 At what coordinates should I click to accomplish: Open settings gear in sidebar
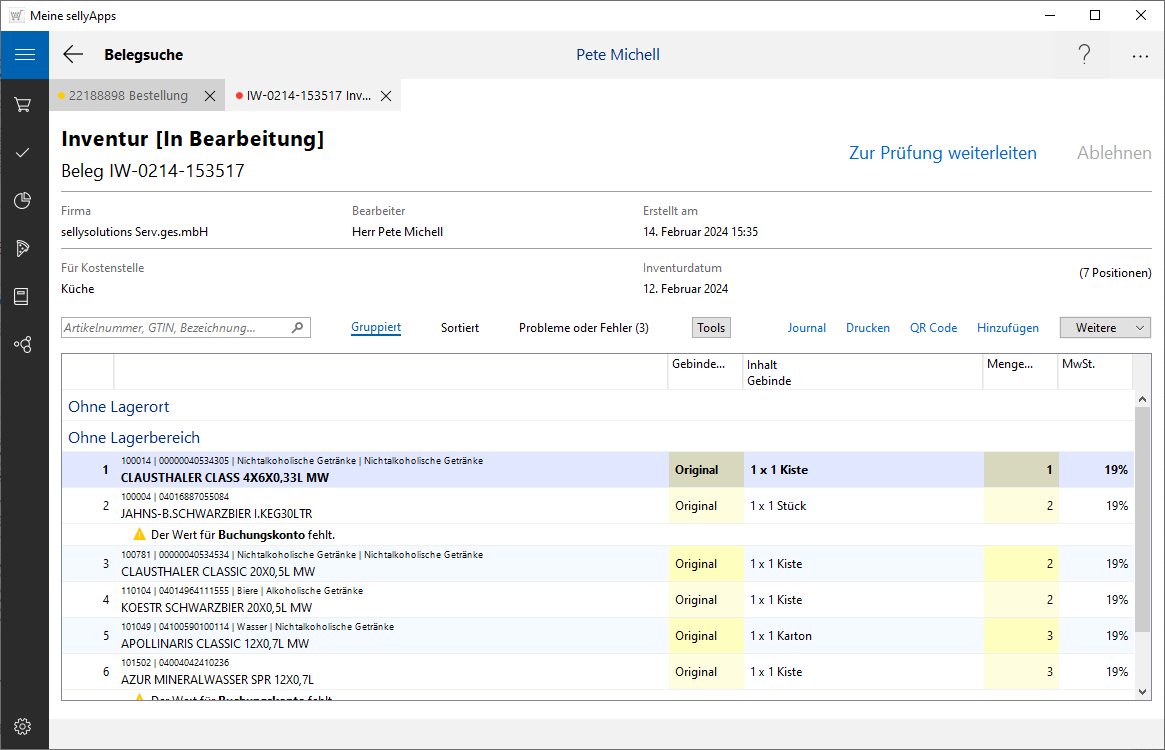(24, 726)
